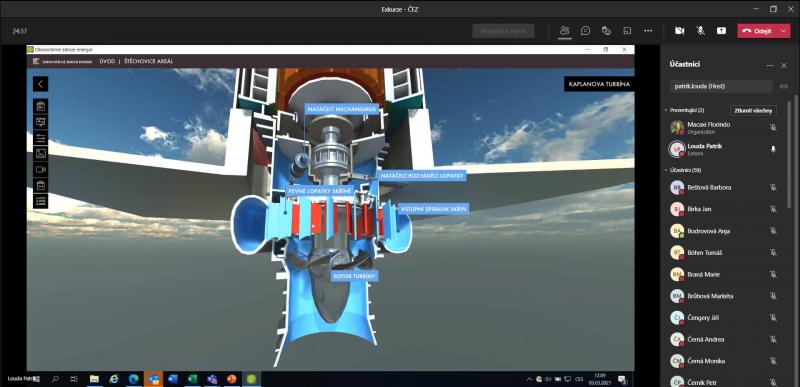
Task: Click the back arrow in the presentation
Action: tap(40, 84)
